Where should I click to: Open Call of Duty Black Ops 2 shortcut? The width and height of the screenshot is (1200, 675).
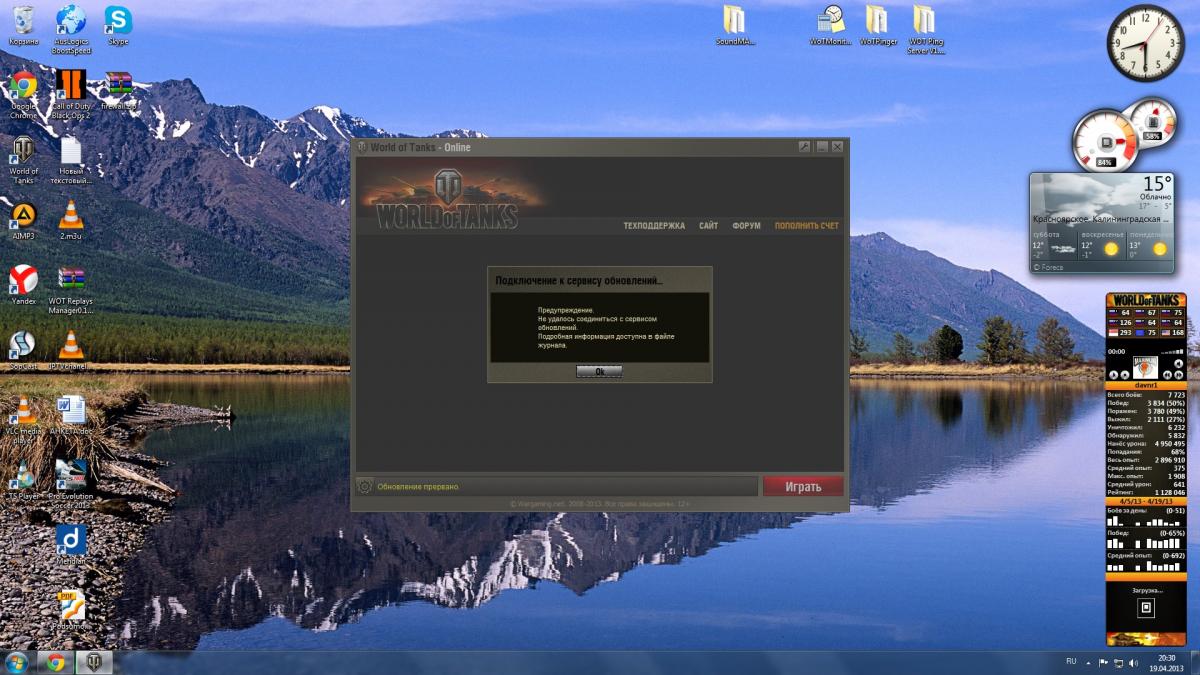pyautogui.click(x=71, y=88)
